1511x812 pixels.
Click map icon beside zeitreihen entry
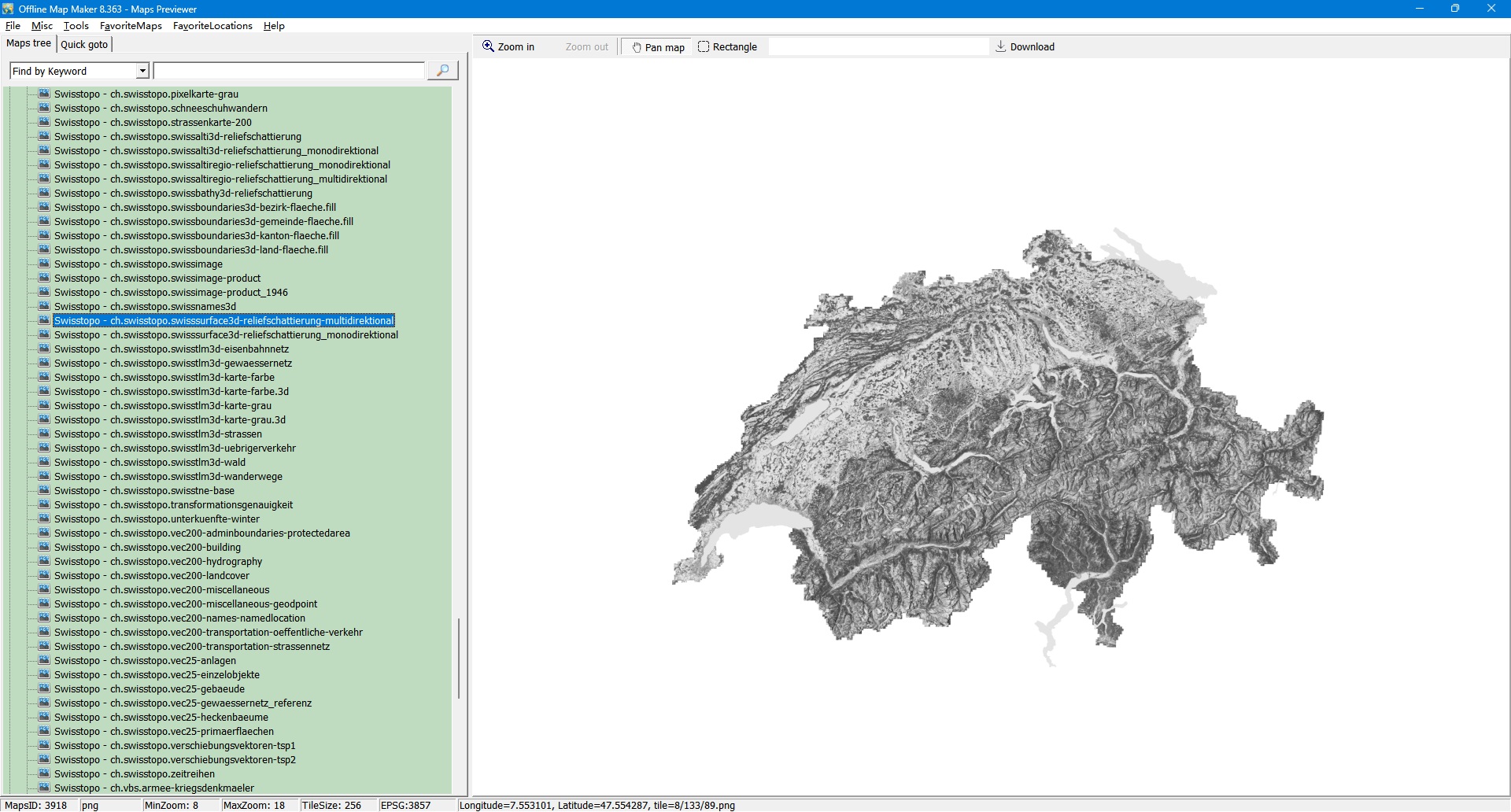(44, 773)
